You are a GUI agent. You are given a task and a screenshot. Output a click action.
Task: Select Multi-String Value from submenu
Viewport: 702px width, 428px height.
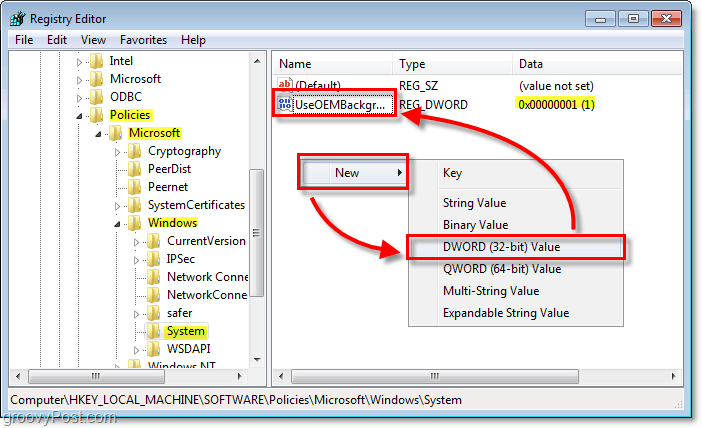pos(515,291)
